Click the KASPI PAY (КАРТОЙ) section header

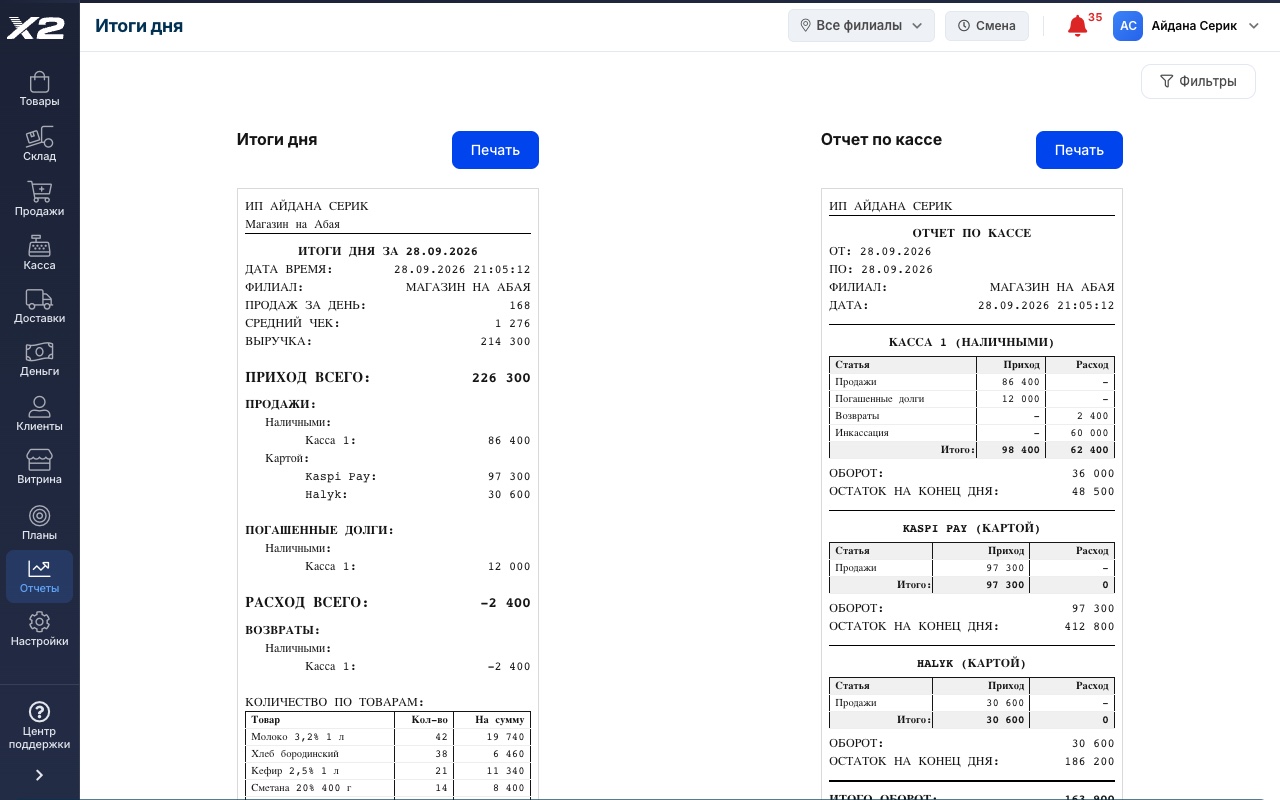(x=972, y=528)
